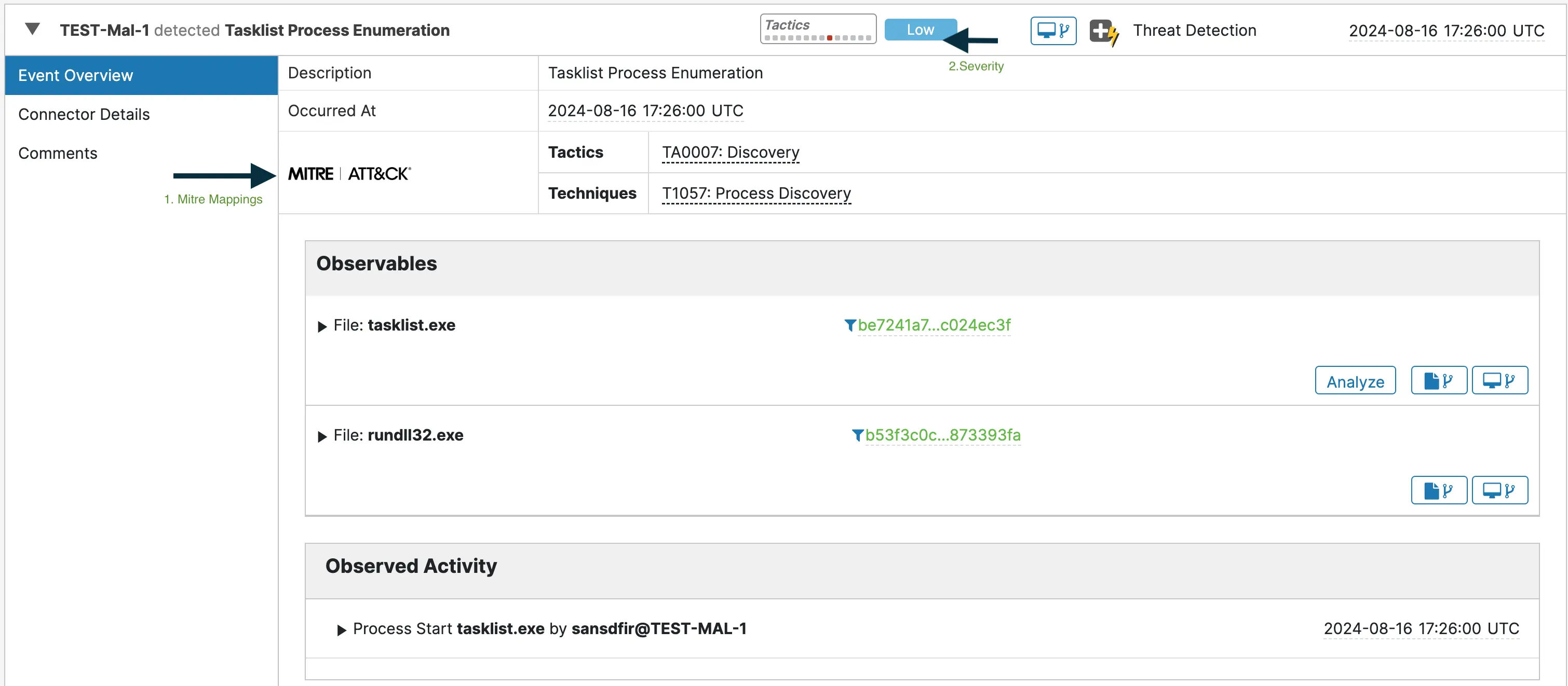Click the Occurred At timestamp value
1568x686 pixels.
[x=645, y=111]
